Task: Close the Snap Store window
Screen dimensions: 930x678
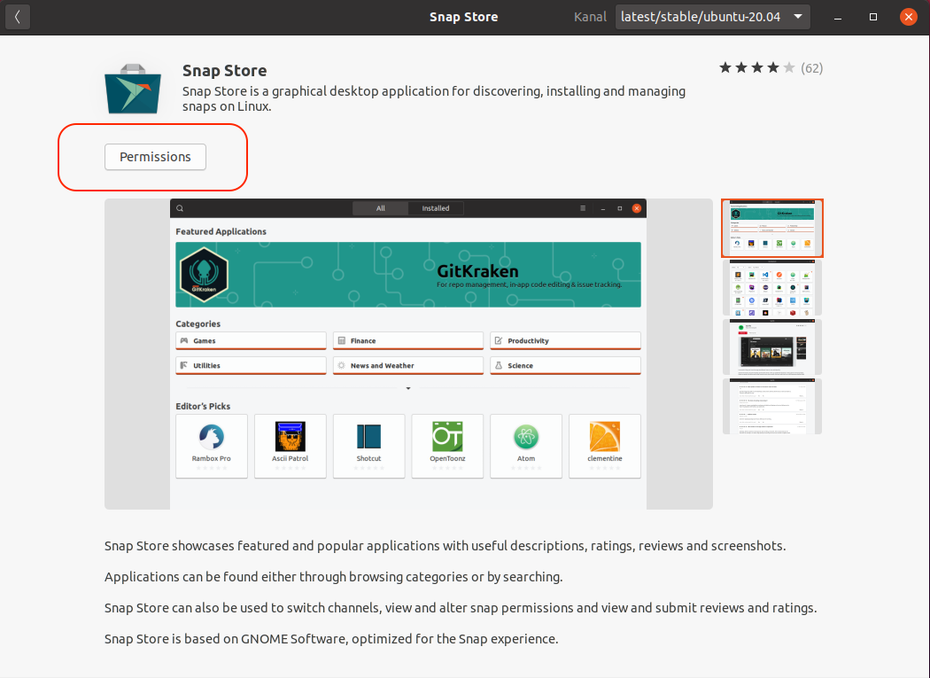Action: [x=908, y=17]
